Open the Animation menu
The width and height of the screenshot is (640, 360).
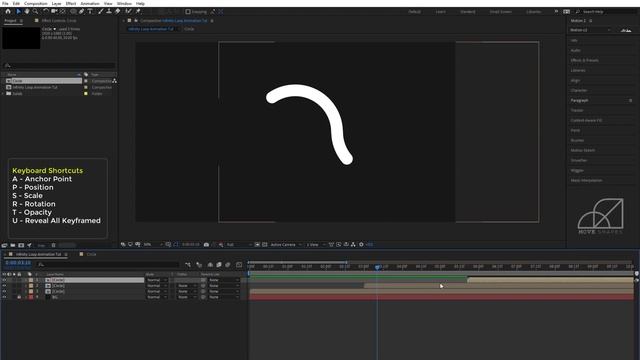(90, 3)
